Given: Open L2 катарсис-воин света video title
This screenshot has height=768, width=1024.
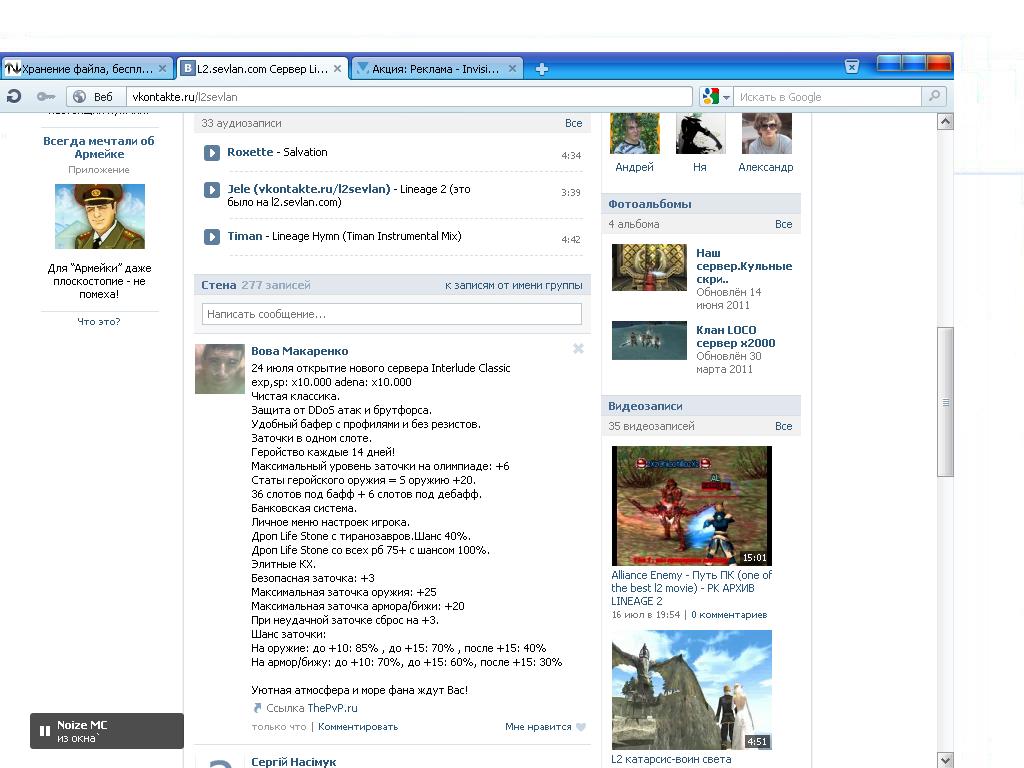Looking at the screenshot, I should pos(671,760).
